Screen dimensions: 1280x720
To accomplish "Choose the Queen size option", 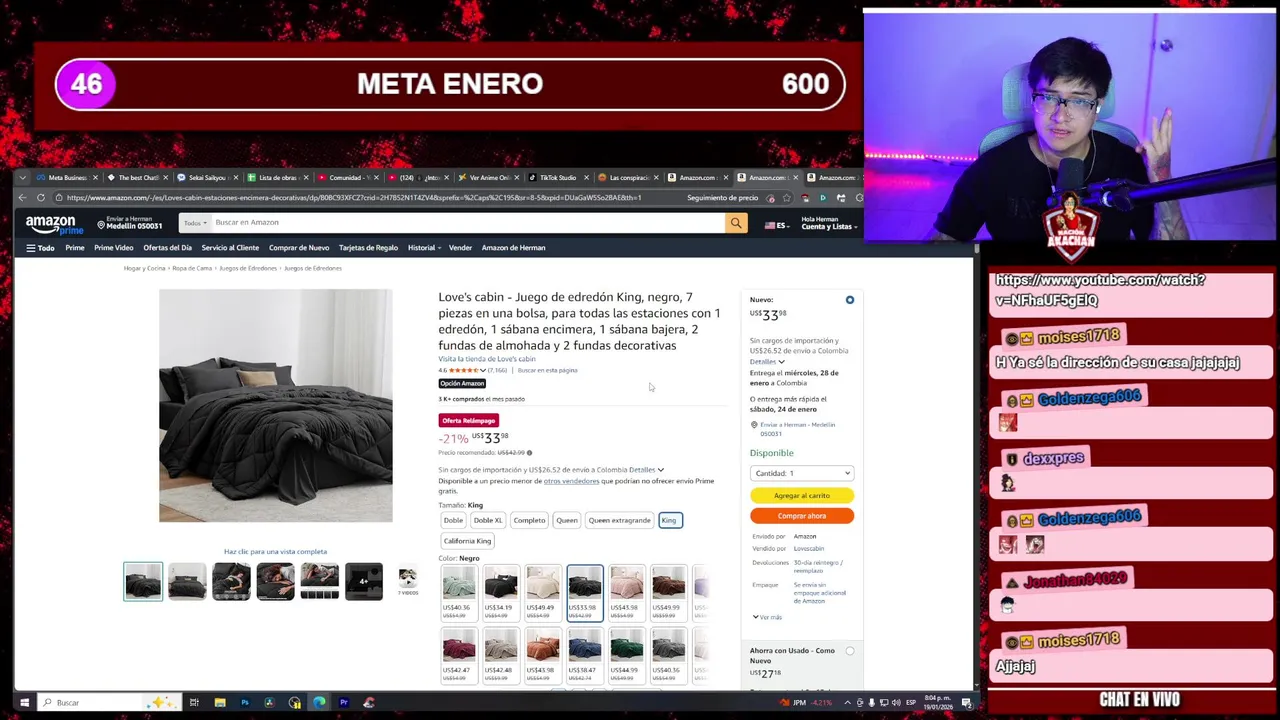I will (567, 520).
